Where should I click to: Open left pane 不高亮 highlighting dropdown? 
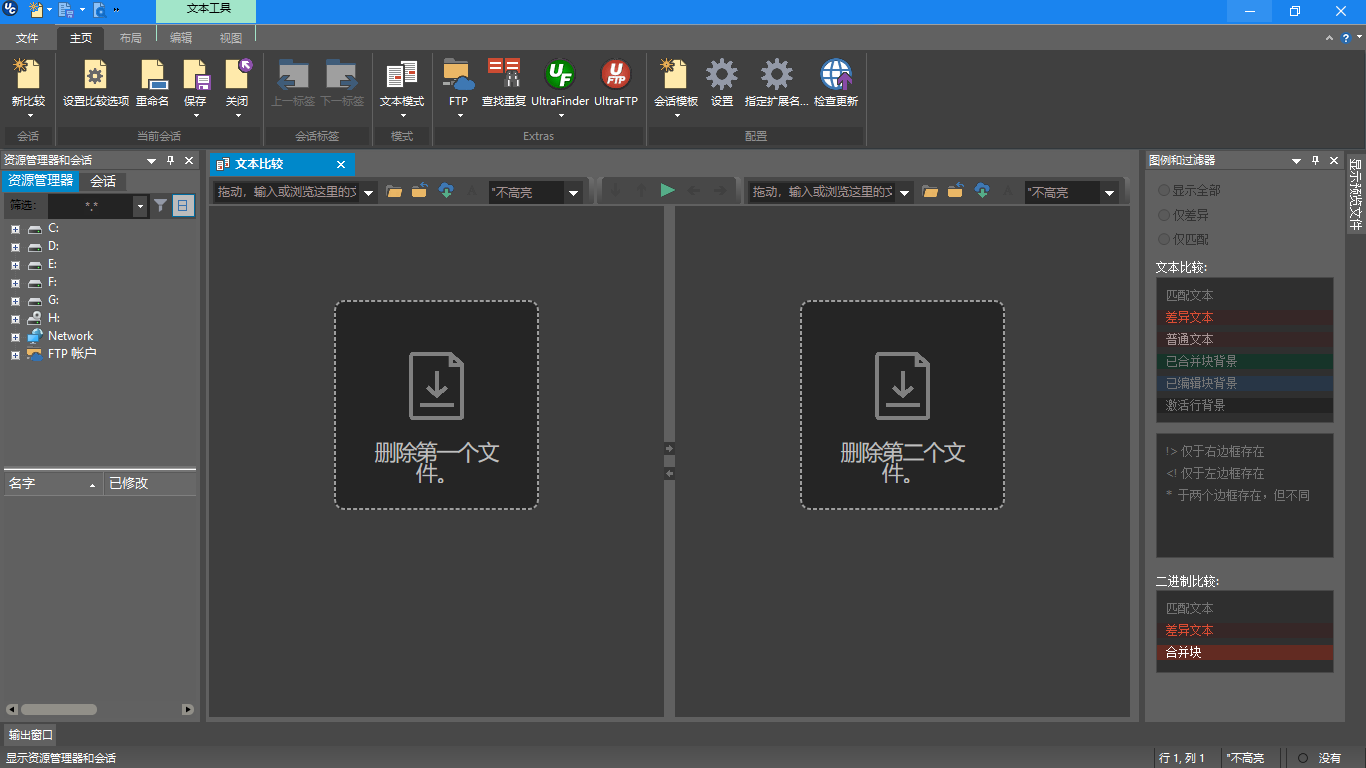(573, 192)
